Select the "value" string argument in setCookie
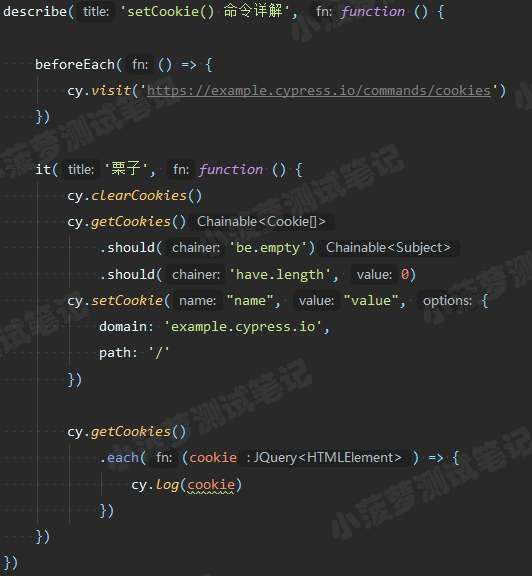 (x=371, y=300)
